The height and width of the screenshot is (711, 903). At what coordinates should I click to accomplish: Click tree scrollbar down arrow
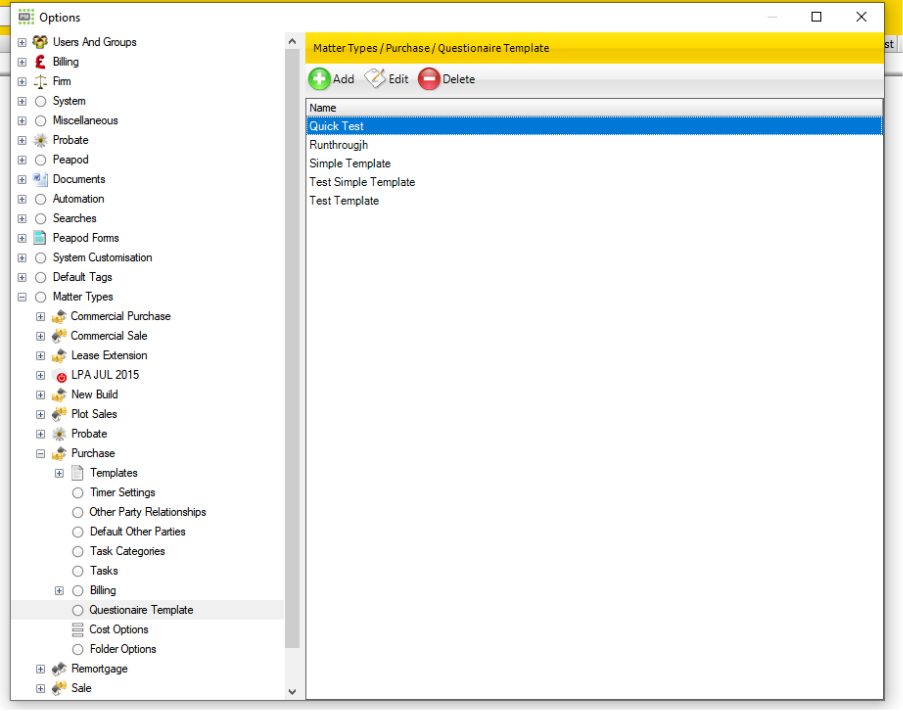click(292, 692)
